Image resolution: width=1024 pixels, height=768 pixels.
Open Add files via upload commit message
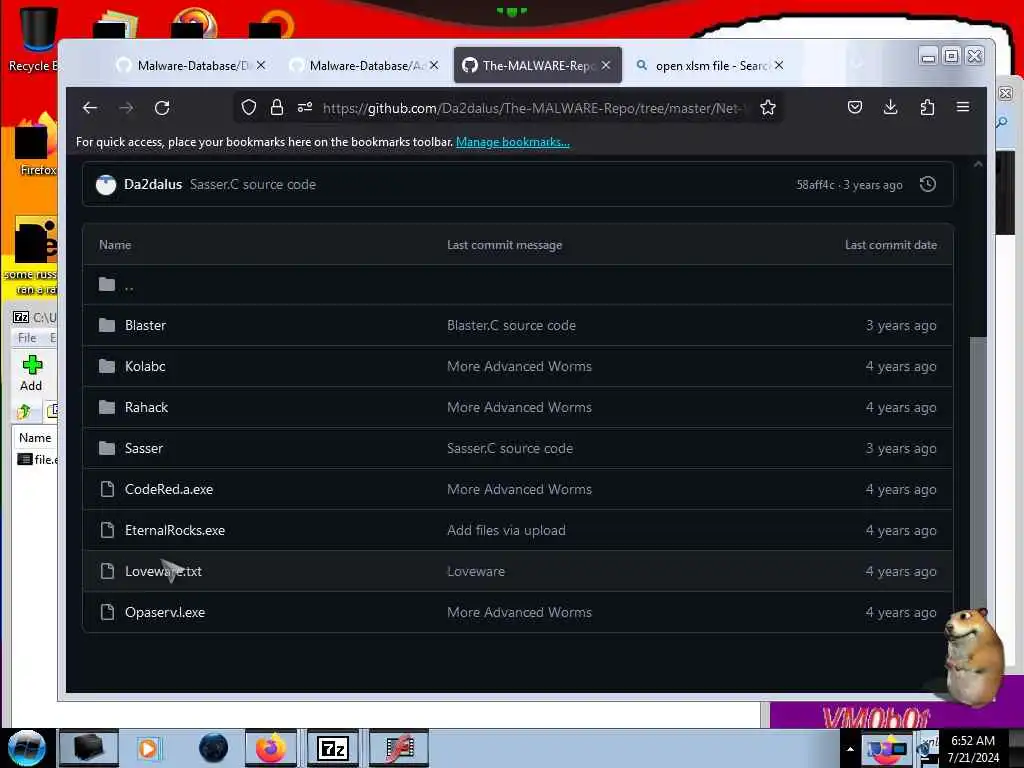tap(506, 530)
